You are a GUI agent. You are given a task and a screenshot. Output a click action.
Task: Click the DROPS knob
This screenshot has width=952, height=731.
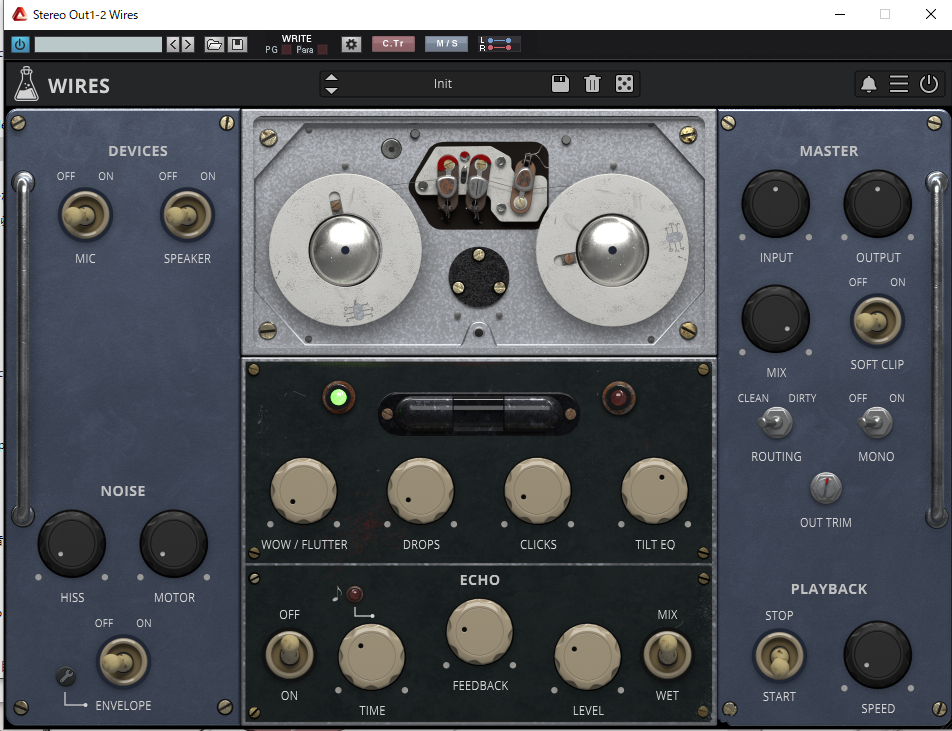[421, 491]
